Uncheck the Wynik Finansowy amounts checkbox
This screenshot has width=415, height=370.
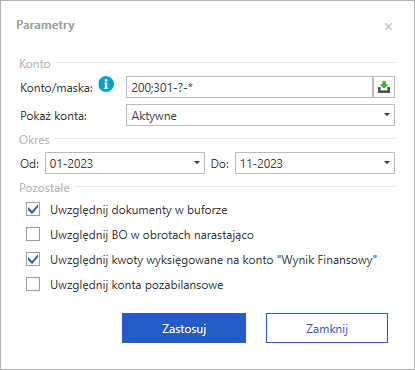coord(33,259)
